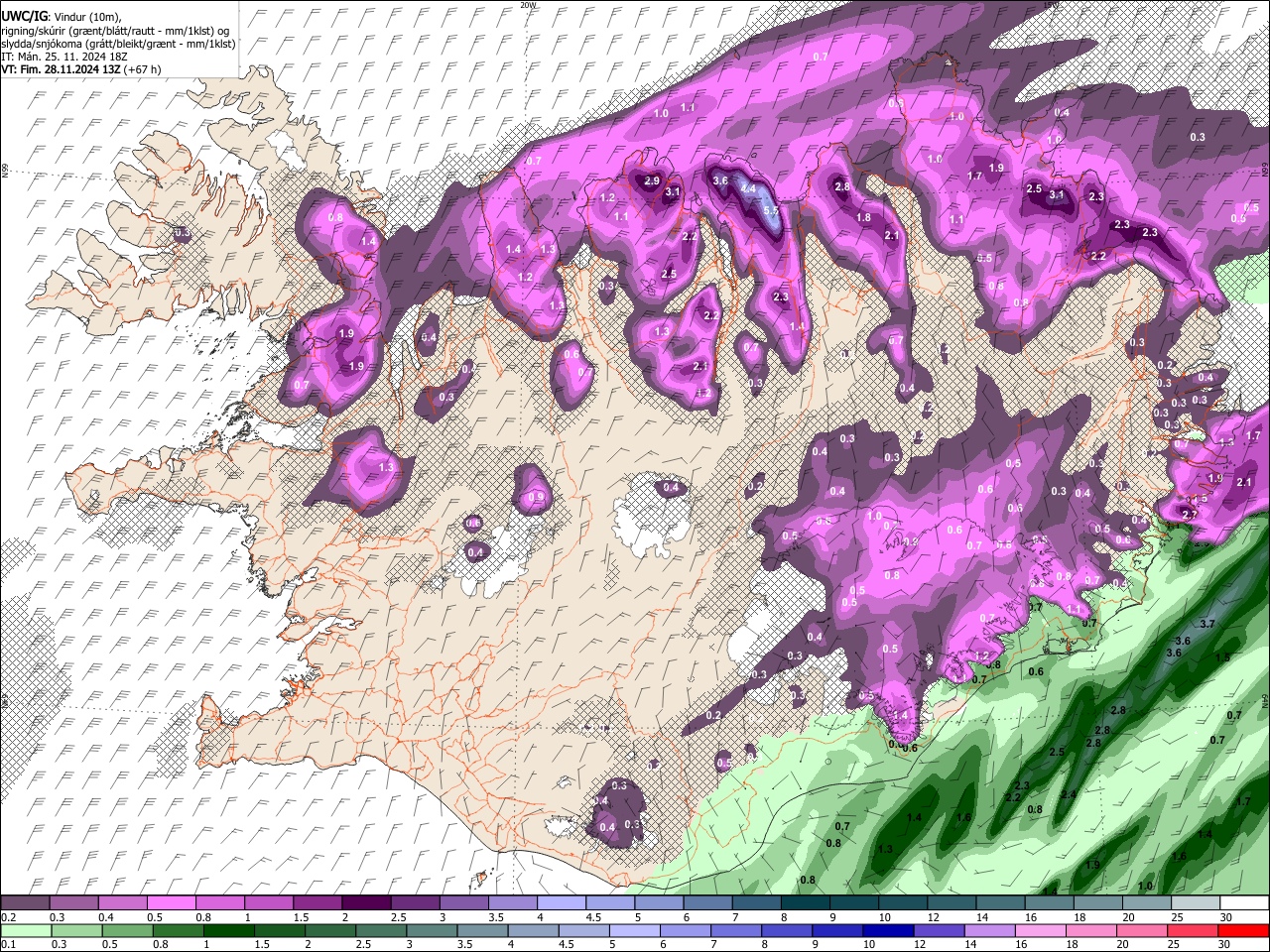Pick the lower scale swatch between 2.5 and 3
This screenshot has width=1270, height=952.
[381, 930]
